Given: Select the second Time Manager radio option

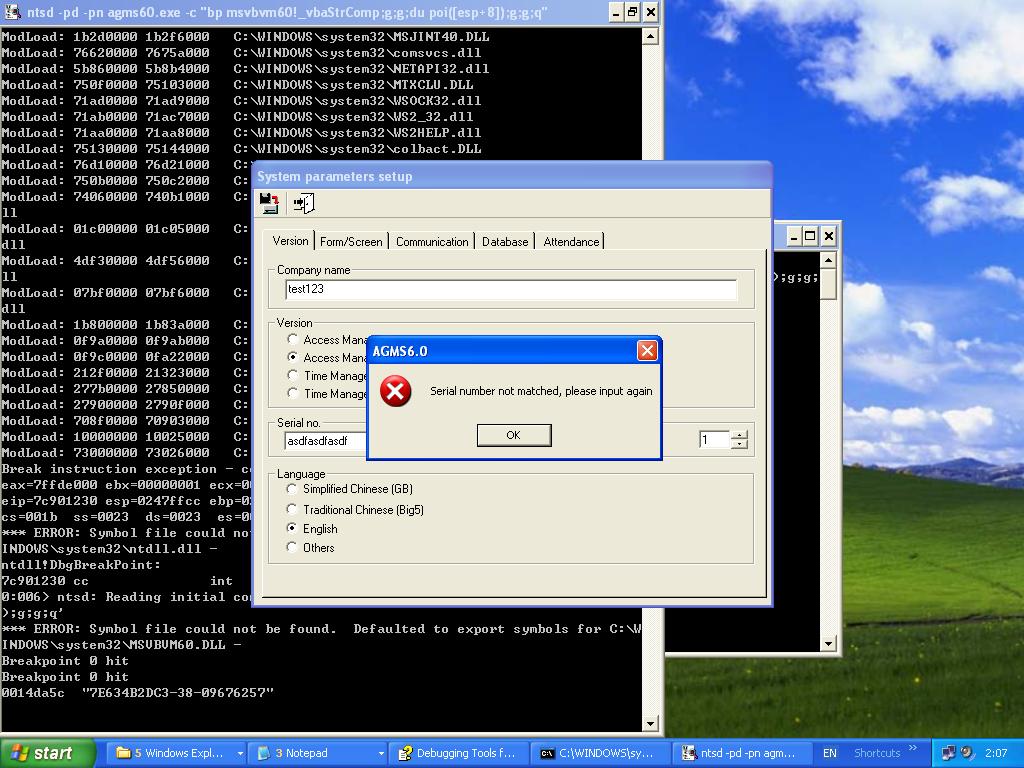Looking at the screenshot, I should pyautogui.click(x=293, y=393).
